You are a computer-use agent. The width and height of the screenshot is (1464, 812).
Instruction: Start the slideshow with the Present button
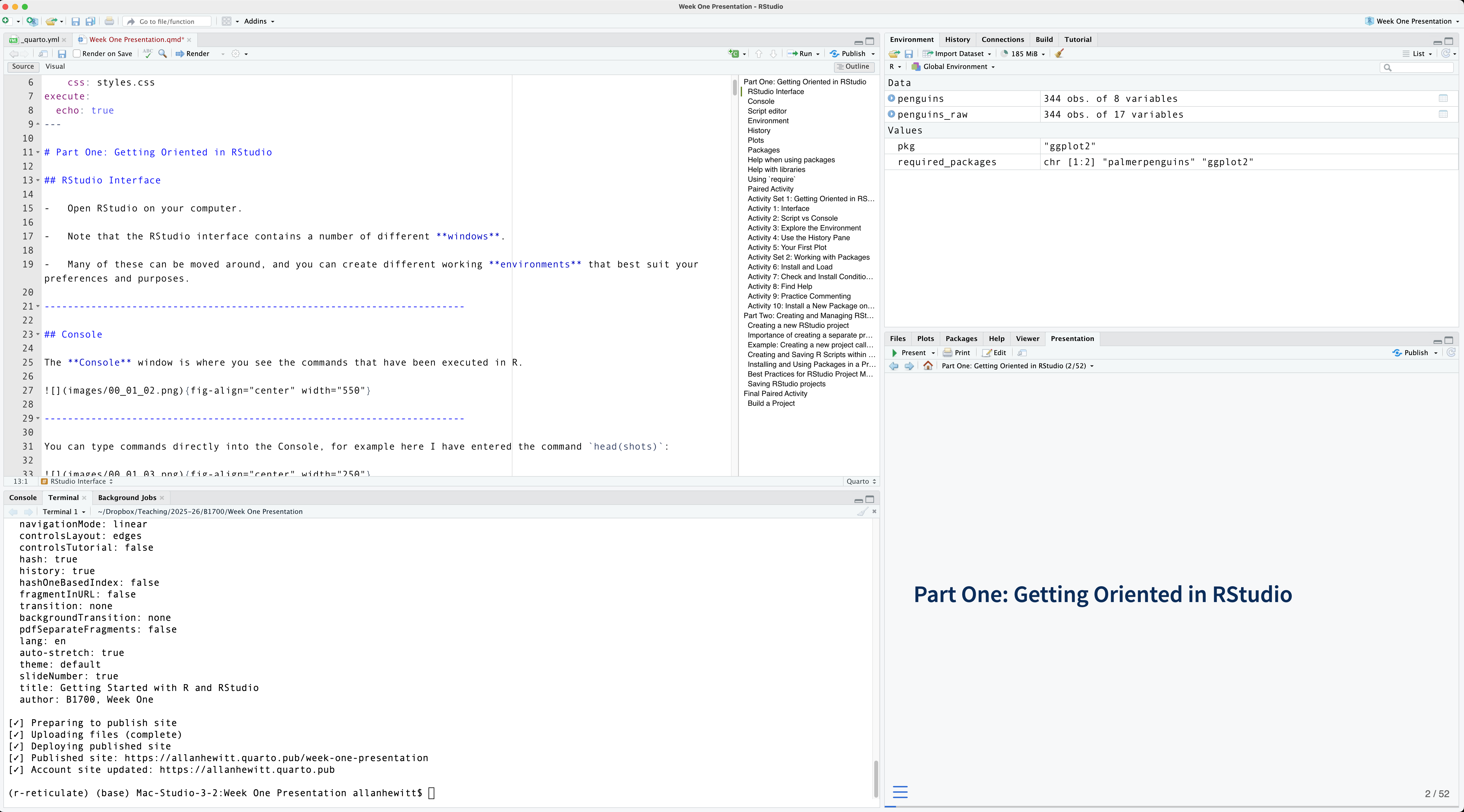click(909, 353)
